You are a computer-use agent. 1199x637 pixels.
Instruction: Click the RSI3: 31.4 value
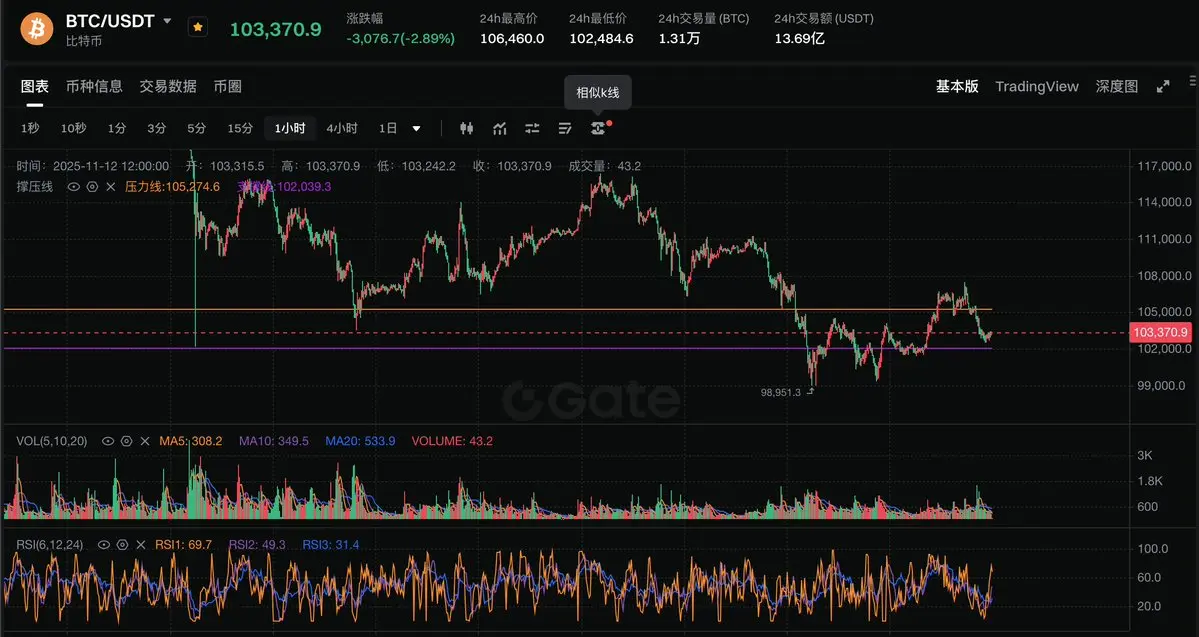point(330,545)
